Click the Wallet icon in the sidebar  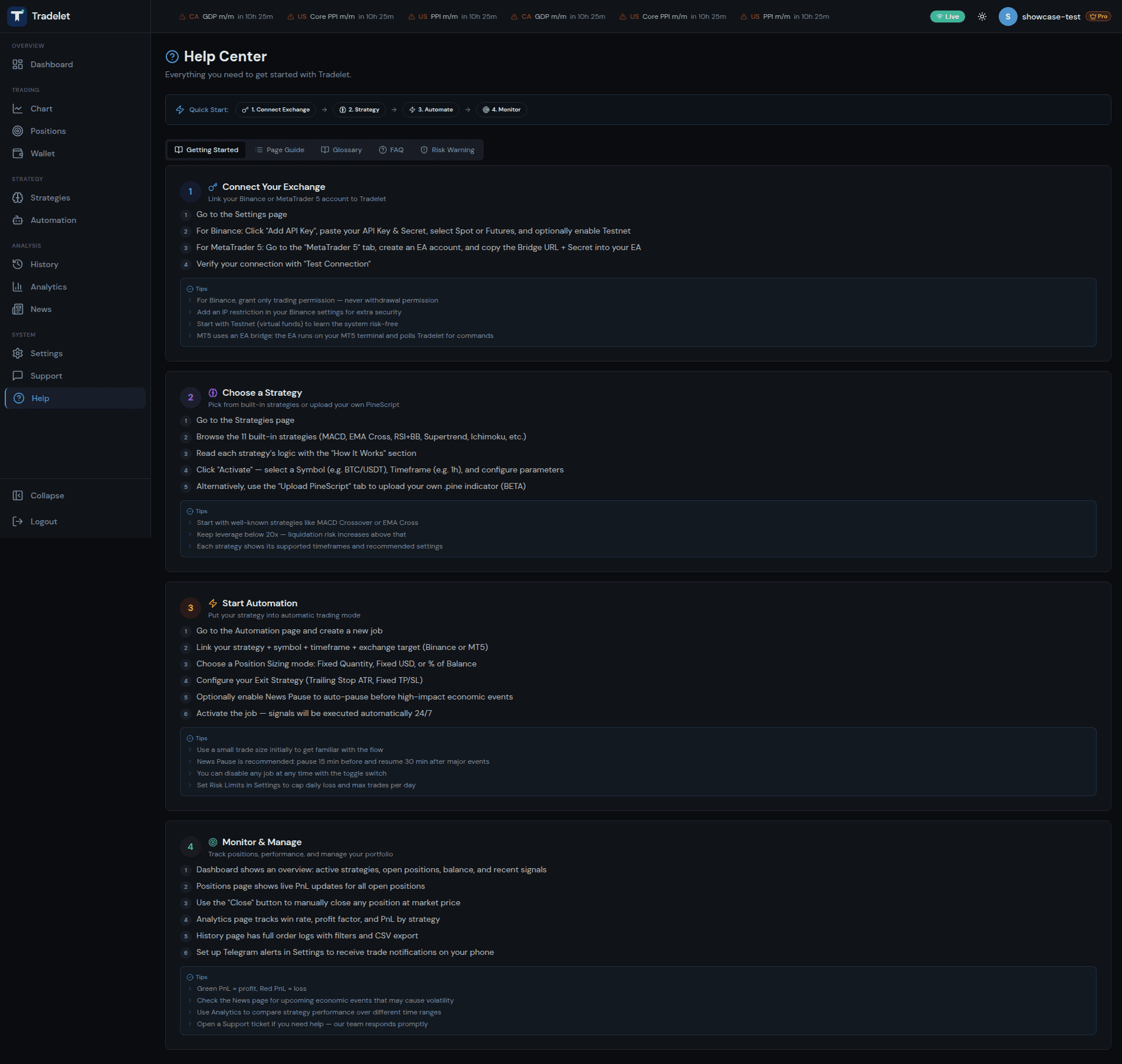click(18, 153)
